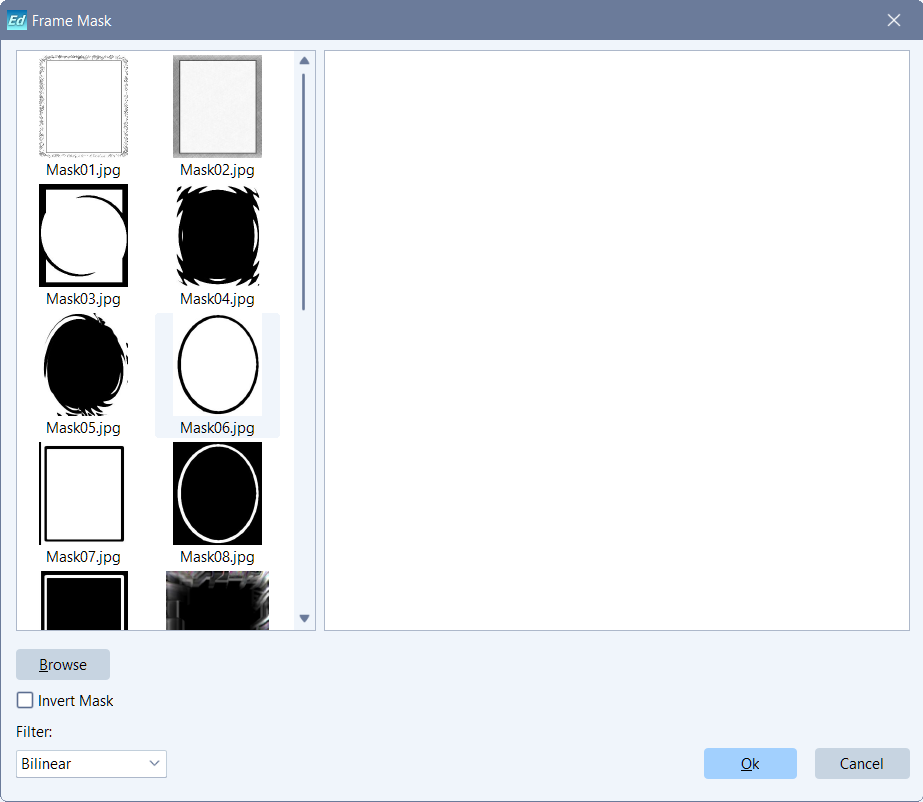Enable the Invert Mask checkbox
Image resolution: width=923 pixels, height=802 pixels.
pos(25,701)
